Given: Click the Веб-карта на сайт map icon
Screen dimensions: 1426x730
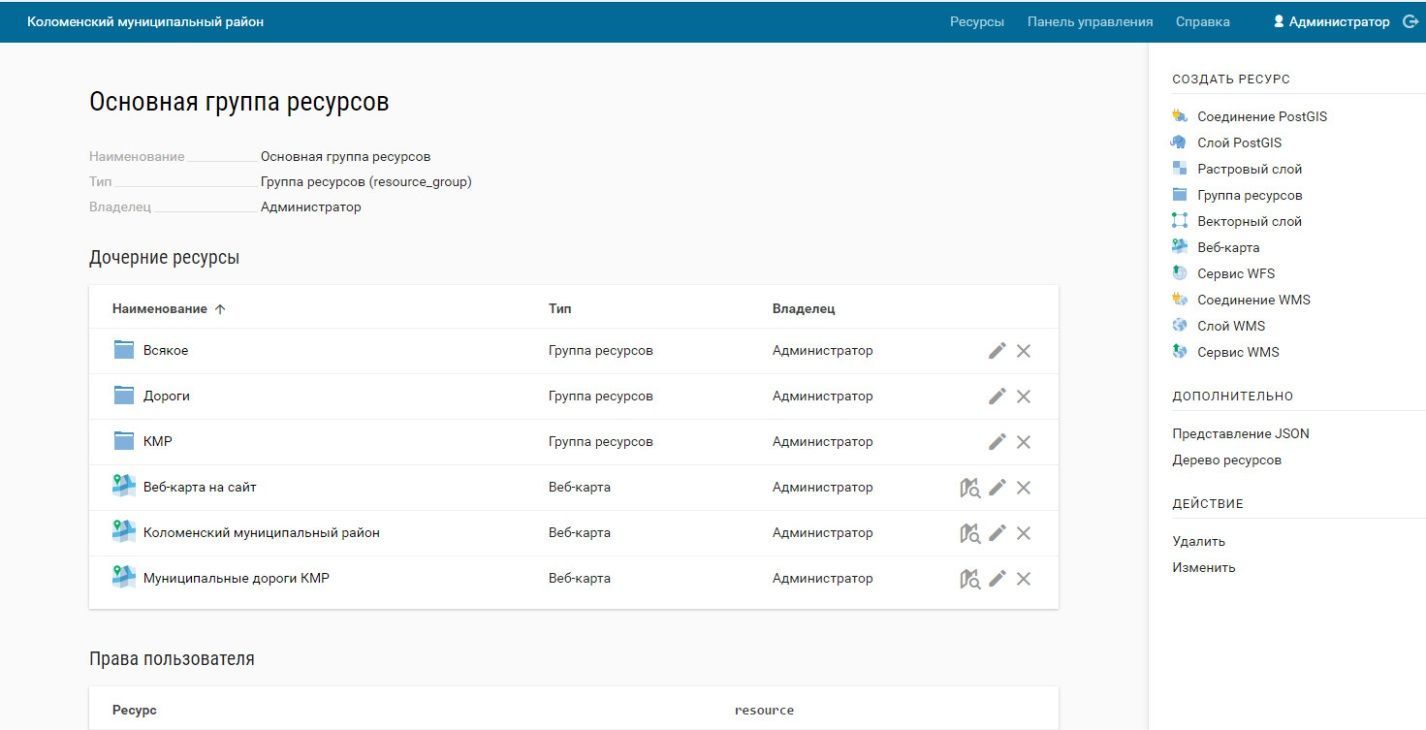Looking at the screenshot, I should (123, 487).
